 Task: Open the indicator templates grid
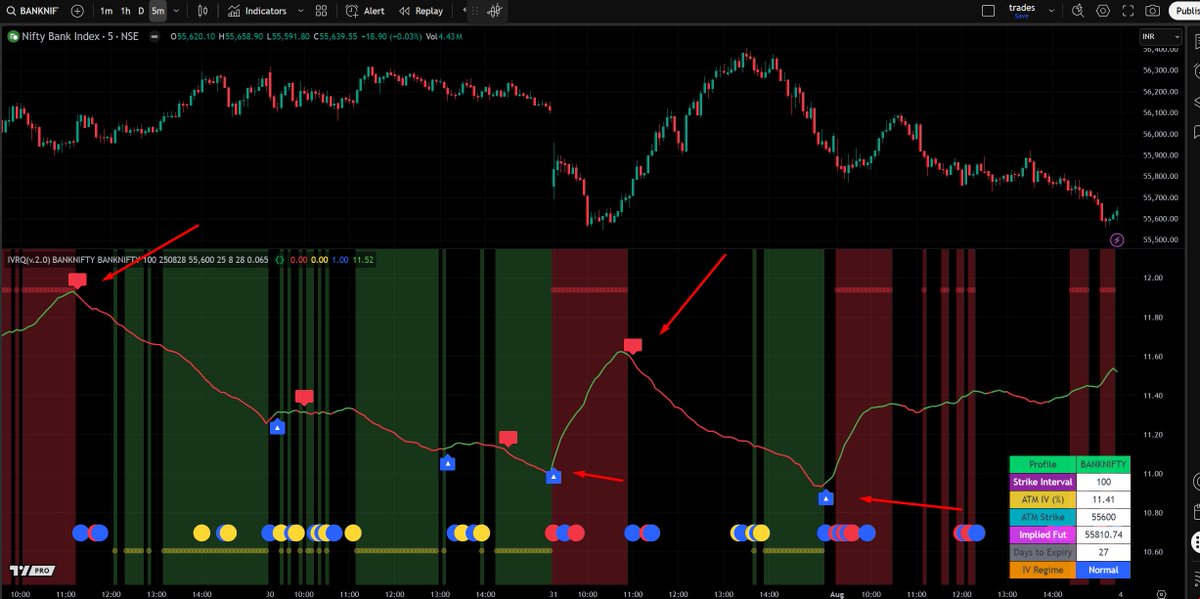coord(321,11)
